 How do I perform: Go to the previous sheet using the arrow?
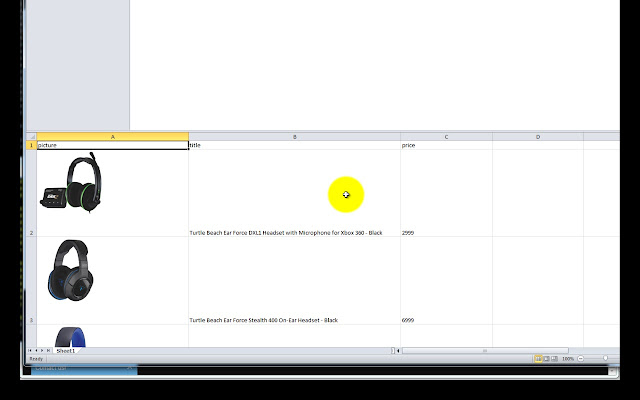click(x=36, y=351)
